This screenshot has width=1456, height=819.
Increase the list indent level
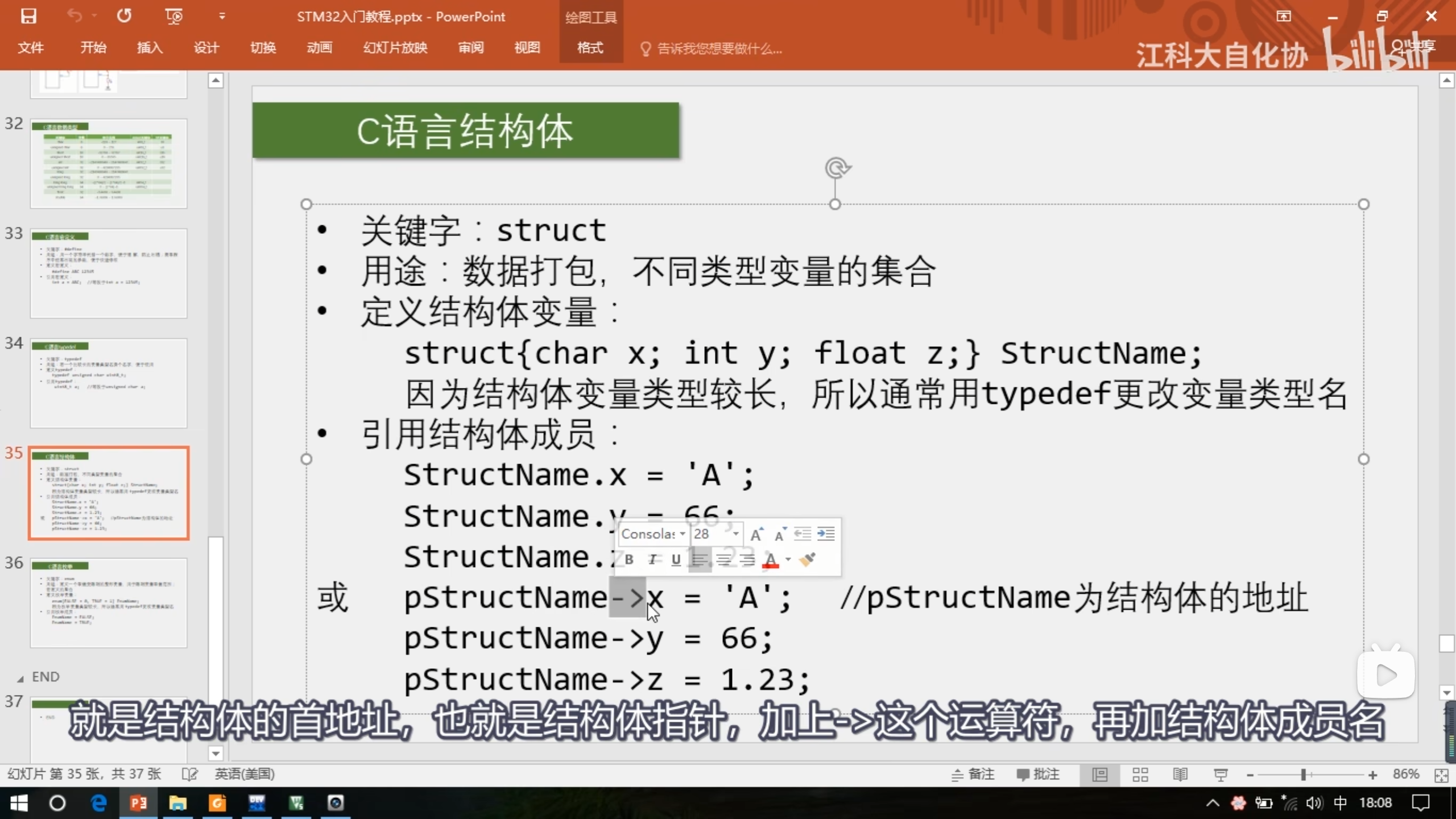click(825, 533)
